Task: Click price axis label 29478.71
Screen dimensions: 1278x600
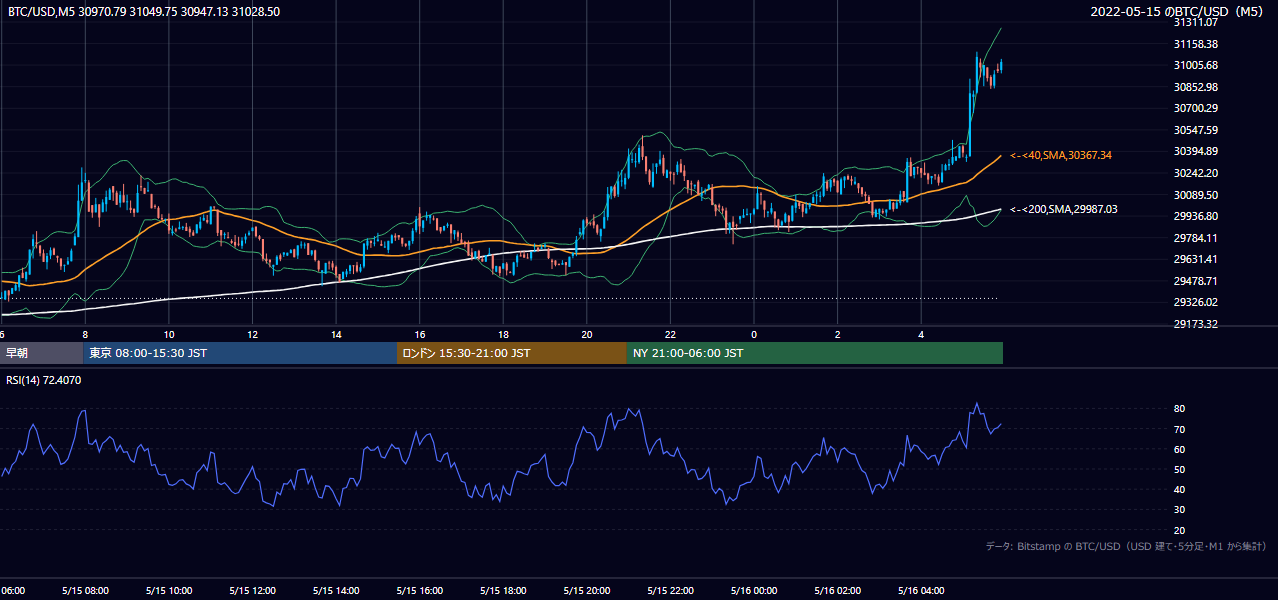Action: click(x=1195, y=281)
